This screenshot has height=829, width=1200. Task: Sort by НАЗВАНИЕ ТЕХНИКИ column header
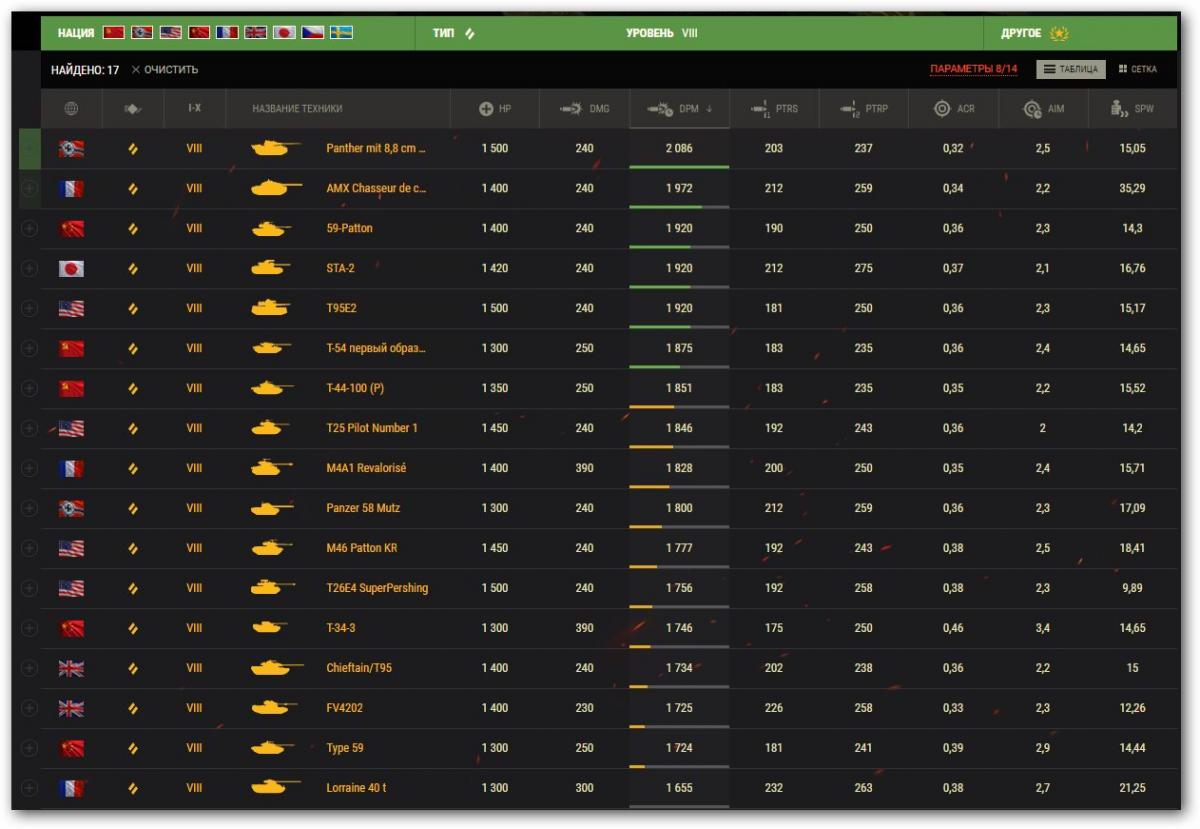tap(297, 108)
